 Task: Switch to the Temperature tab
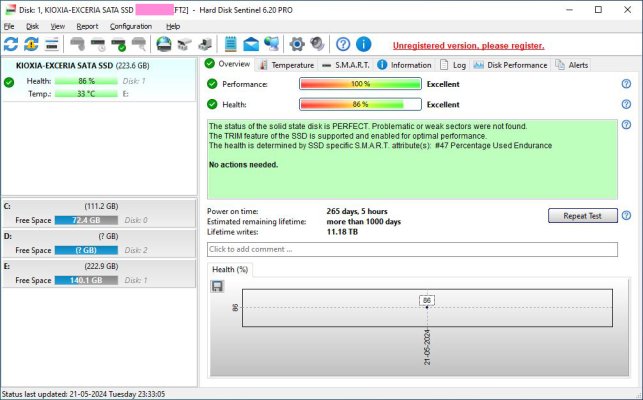[287, 65]
